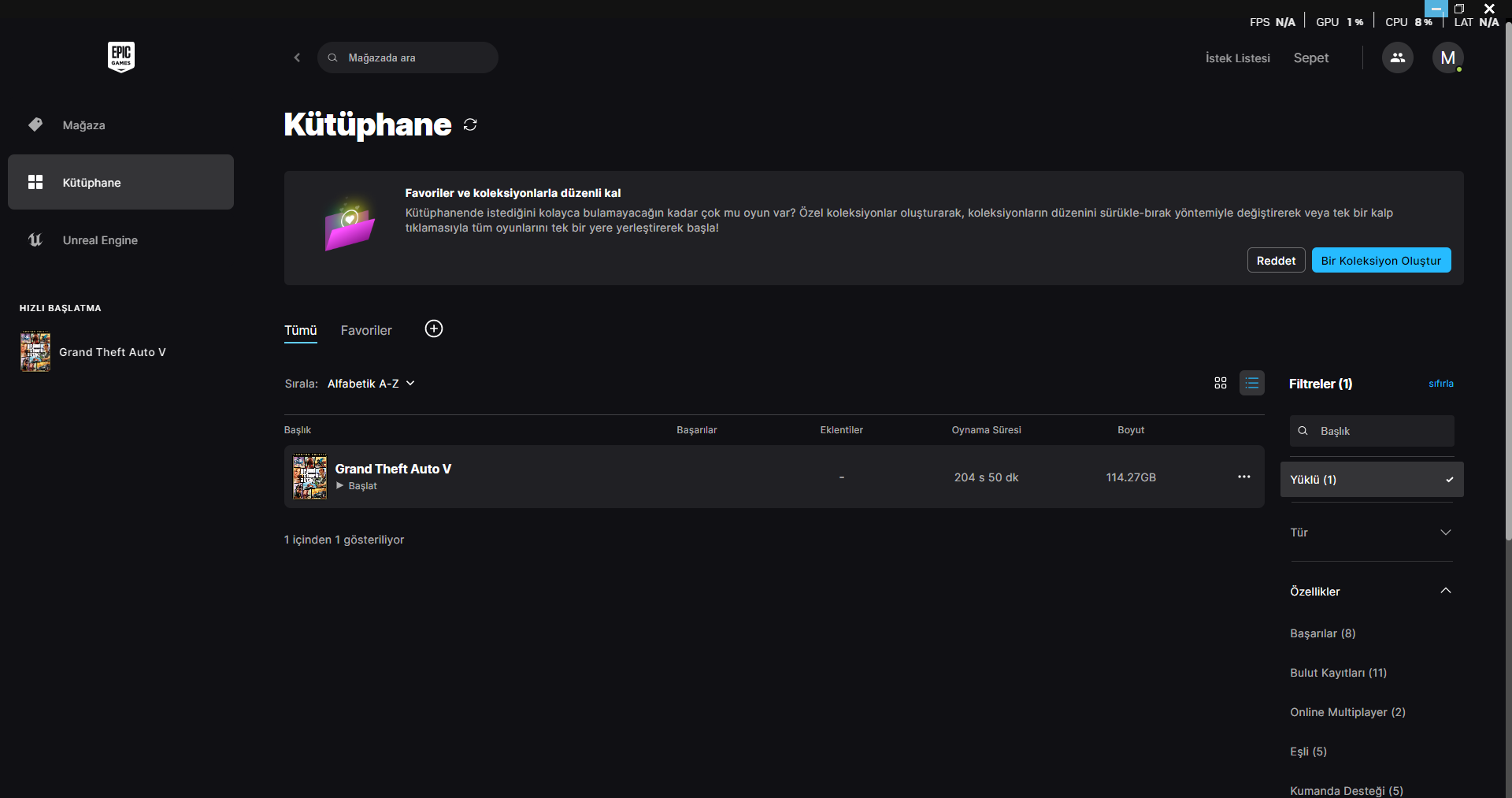Click the Kütüphane page title
The image size is (1512, 798).
point(368,124)
